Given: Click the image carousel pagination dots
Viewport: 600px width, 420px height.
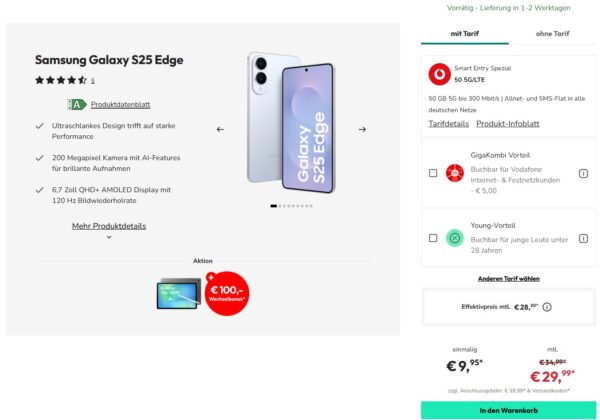Looking at the screenshot, I should pyautogui.click(x=292, y=206).
